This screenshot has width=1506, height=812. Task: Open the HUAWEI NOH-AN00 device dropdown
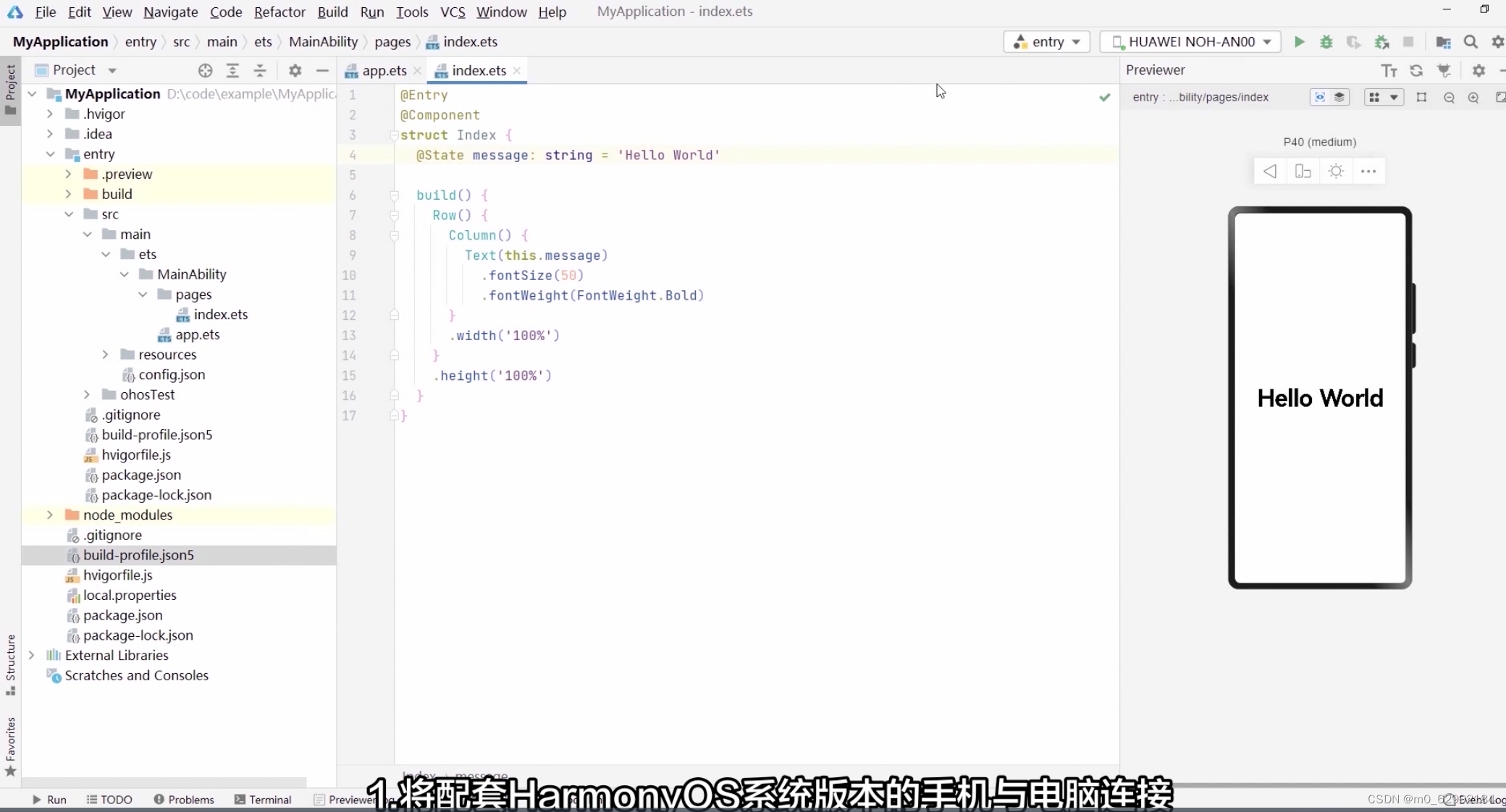tap(1191, 42)
